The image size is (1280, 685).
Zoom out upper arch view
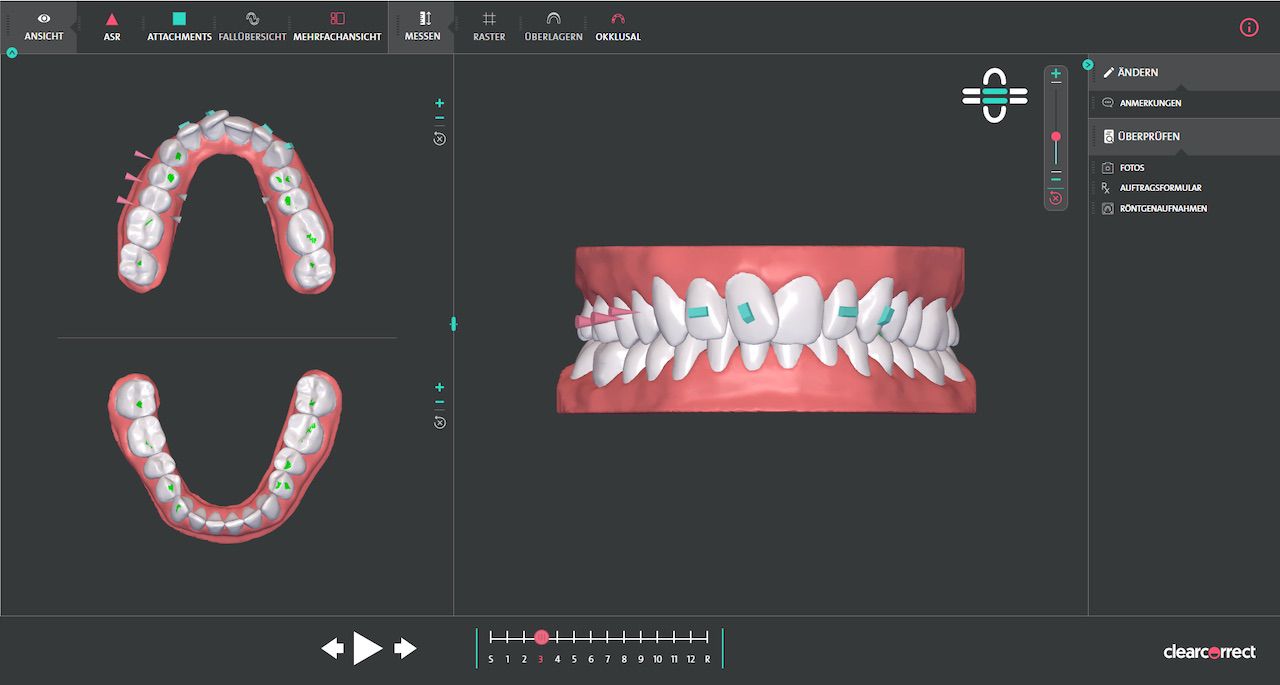click(x=439, y=120)
